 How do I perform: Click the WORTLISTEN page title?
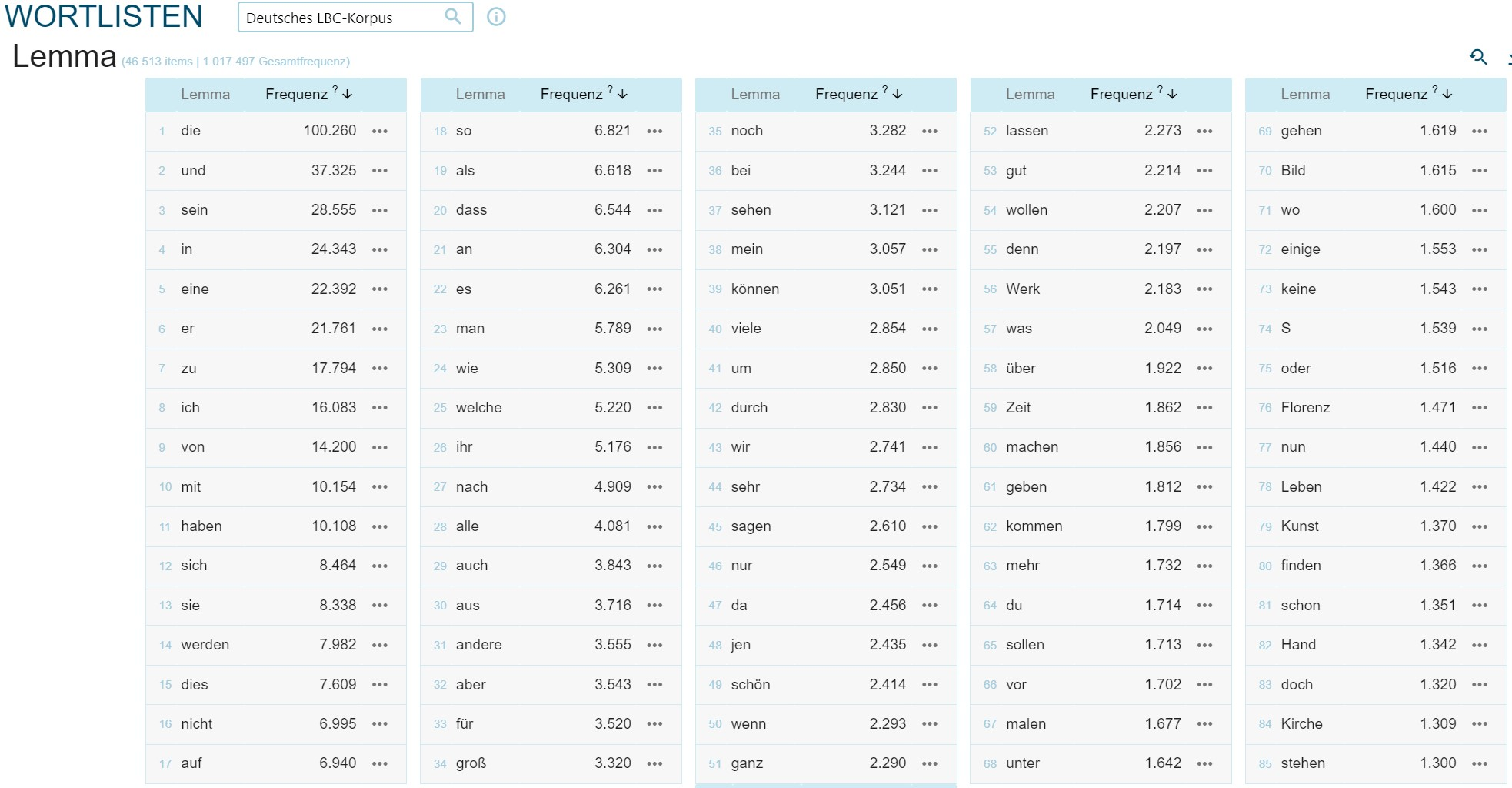click(104, 16)
